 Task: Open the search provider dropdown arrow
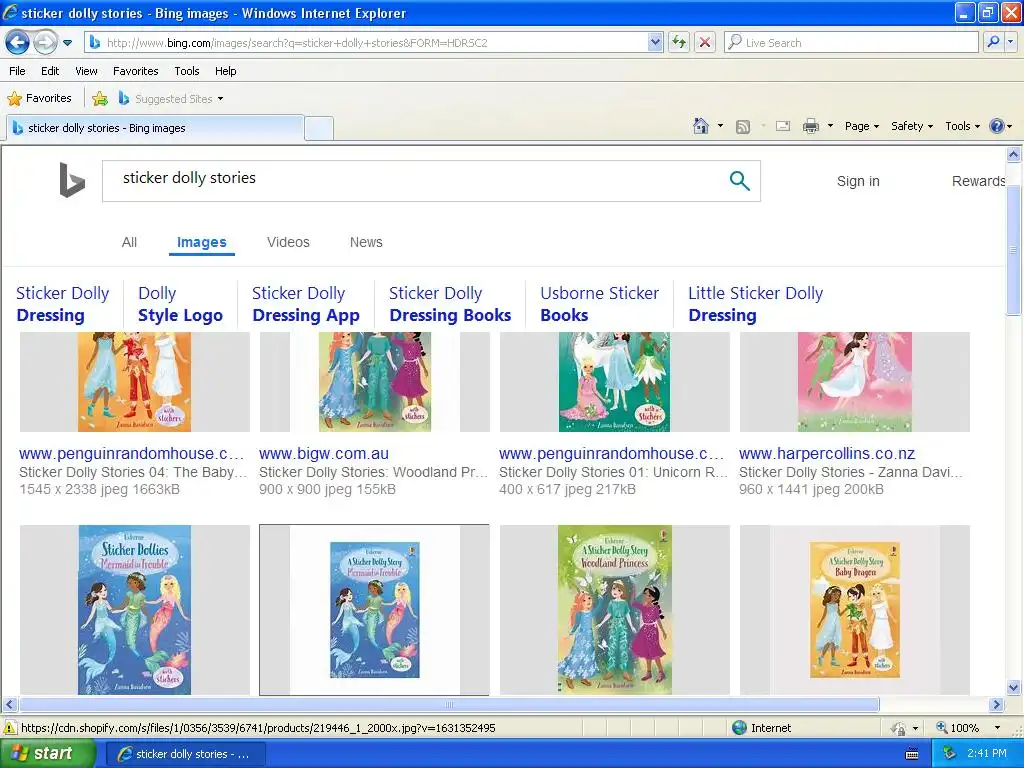[1010, 43]
